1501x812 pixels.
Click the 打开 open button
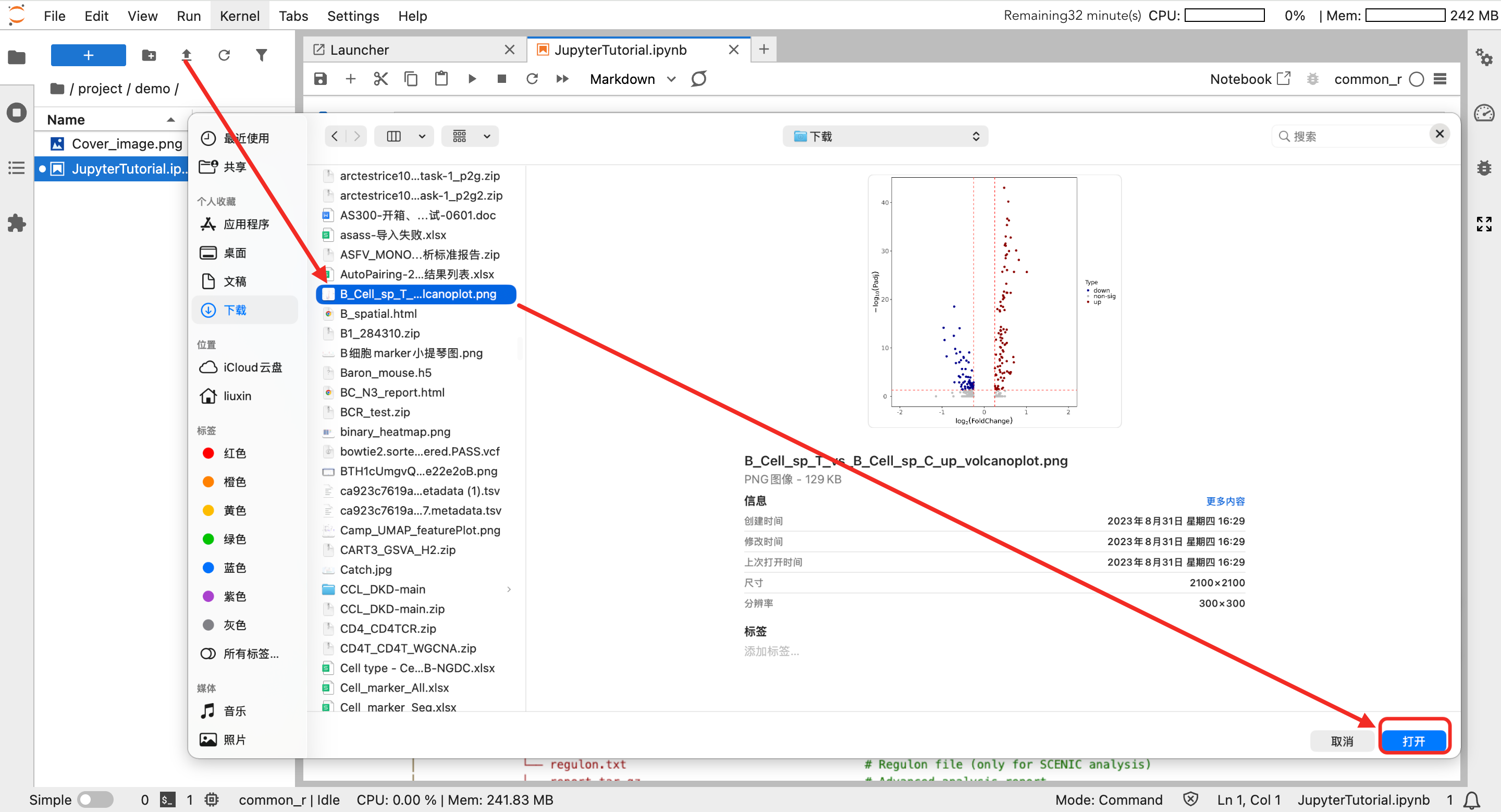coord(1413,741)
